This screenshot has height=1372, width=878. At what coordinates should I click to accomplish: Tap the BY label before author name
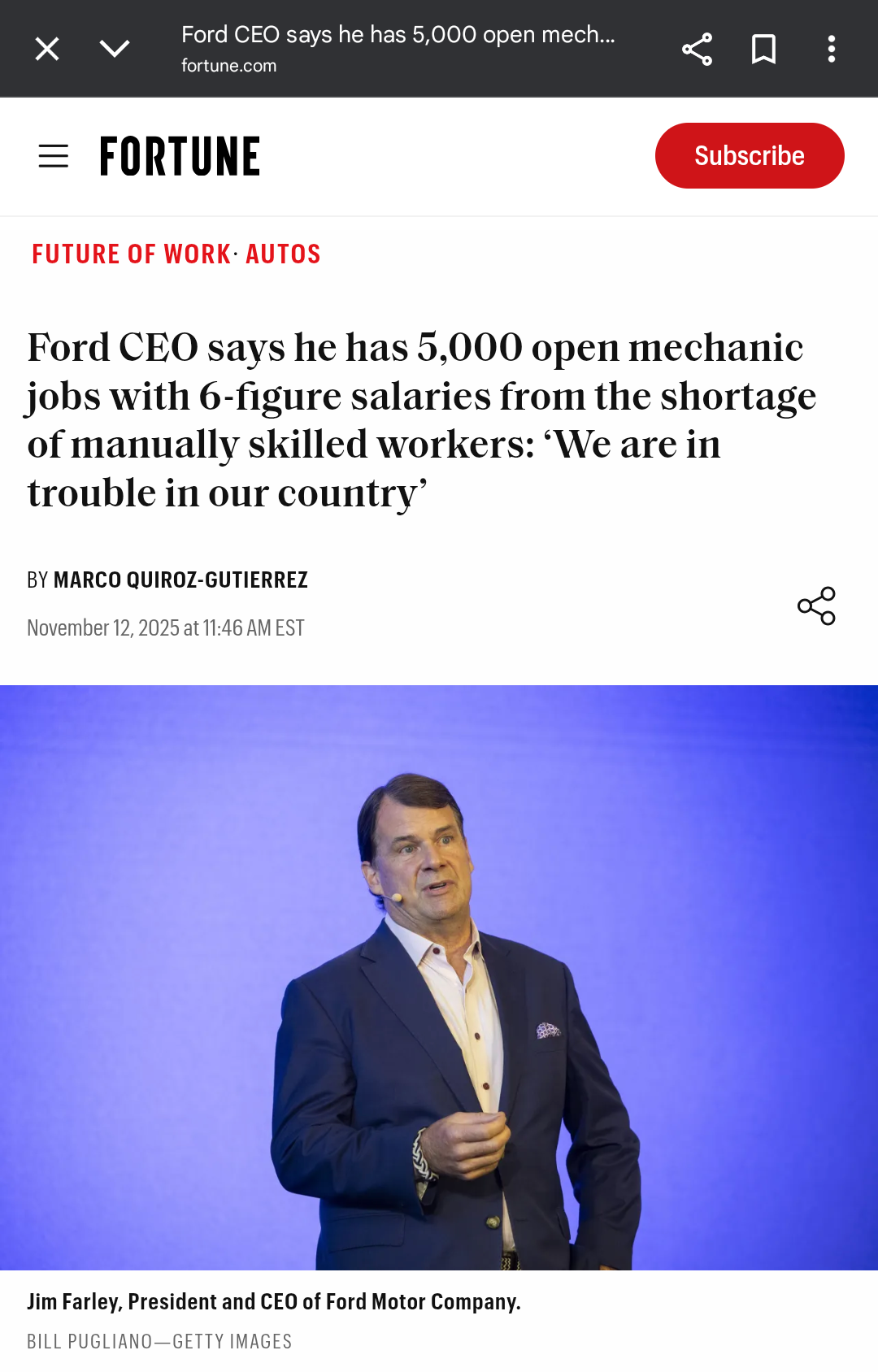pyautogui.click(x=37, y=580)
